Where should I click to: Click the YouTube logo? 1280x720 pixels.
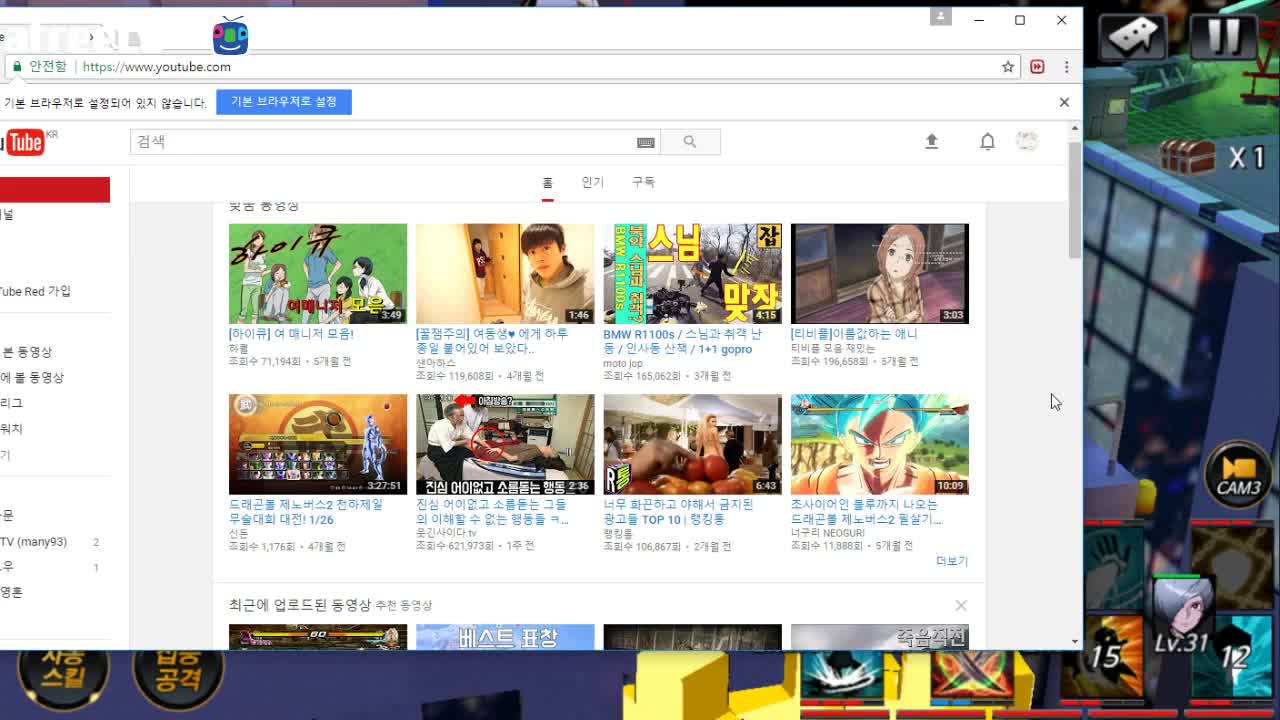(x=25, y=141)
